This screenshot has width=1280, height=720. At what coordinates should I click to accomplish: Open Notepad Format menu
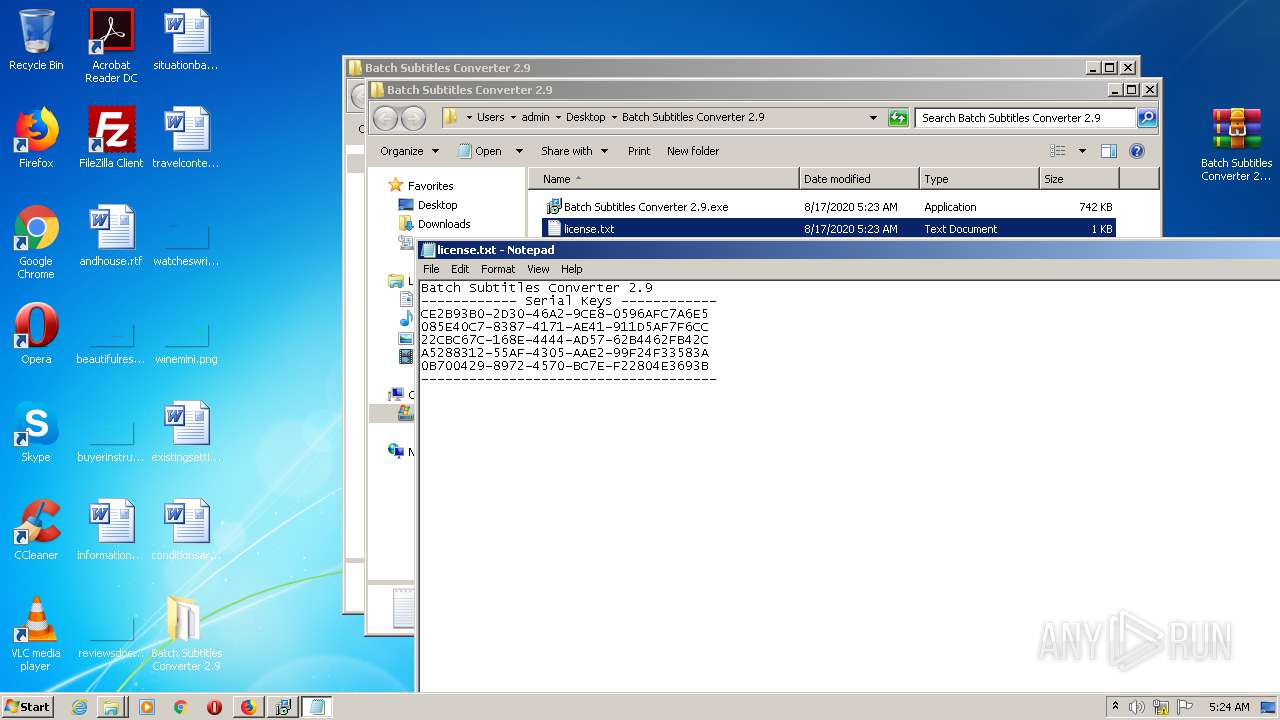[498, 269]
